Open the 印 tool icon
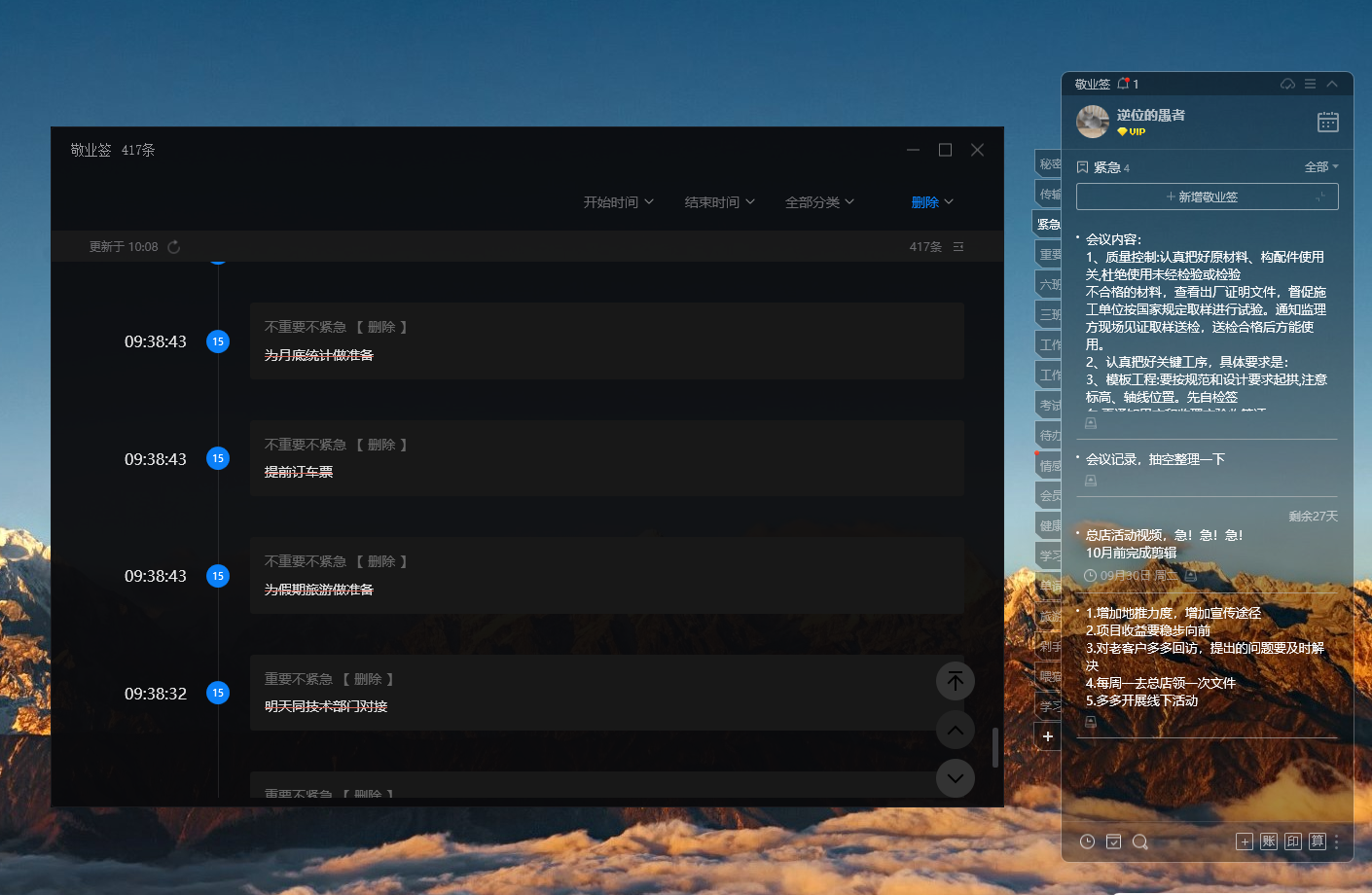Screen dimensions: 1372x895 point(1293,841)
